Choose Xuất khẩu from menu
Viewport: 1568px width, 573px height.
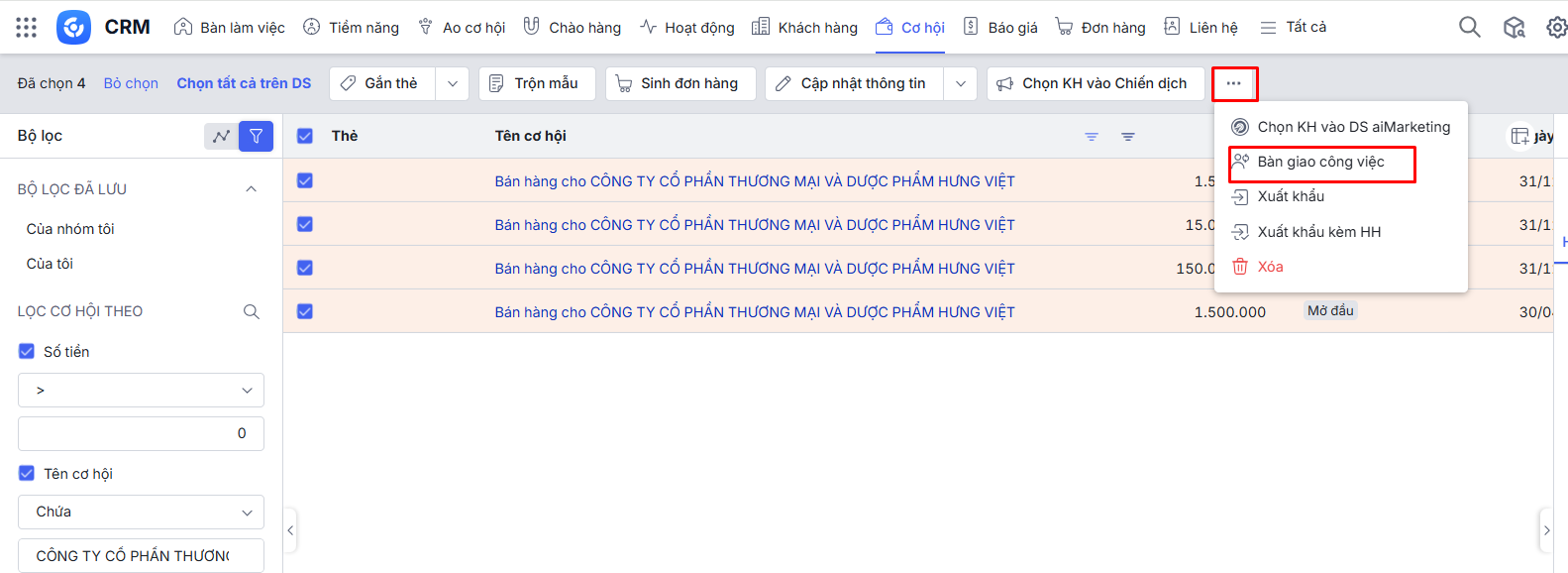tap(1340, 196)
